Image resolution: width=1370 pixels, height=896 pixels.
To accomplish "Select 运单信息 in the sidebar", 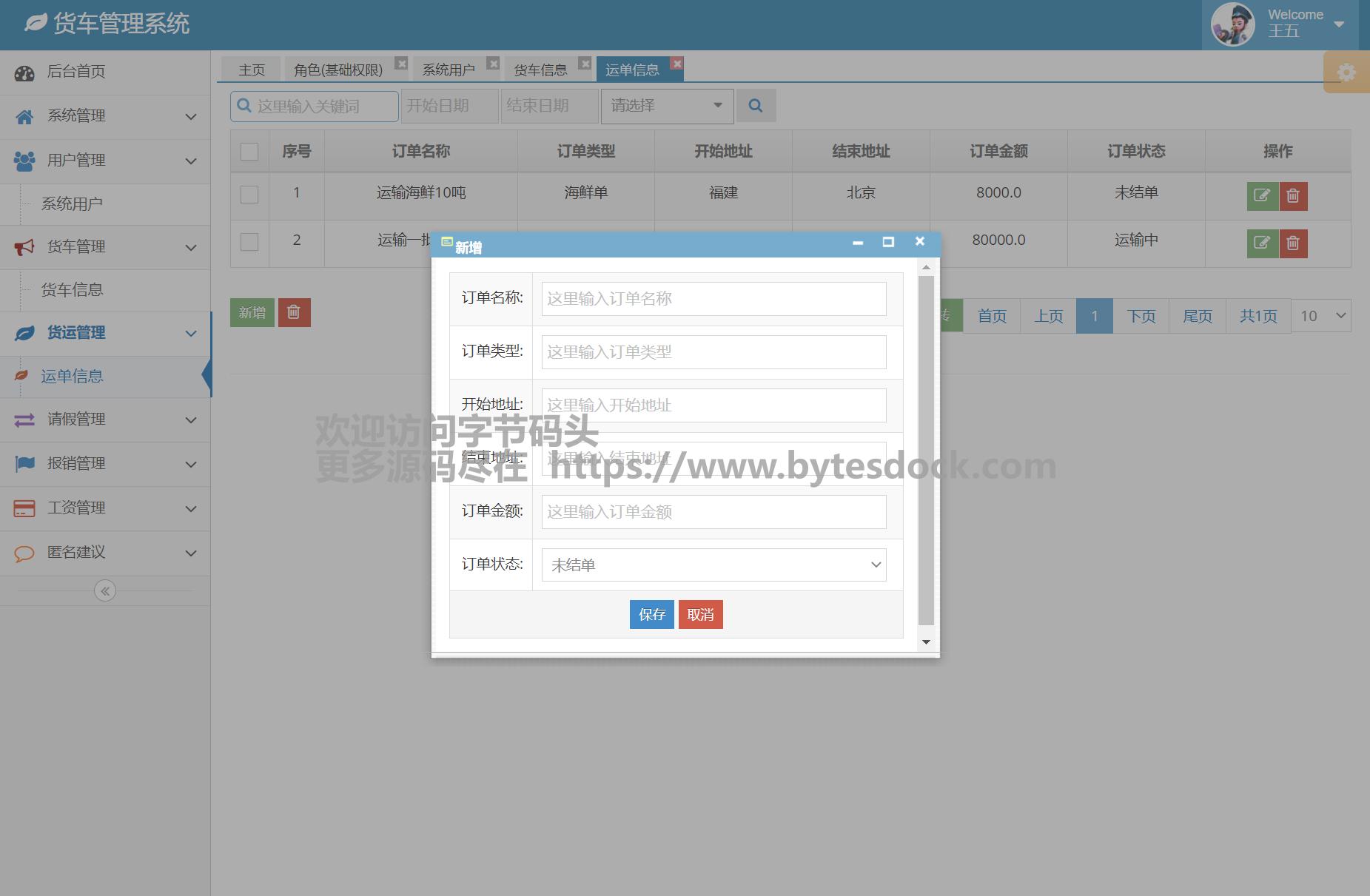I will pos(72,377).
